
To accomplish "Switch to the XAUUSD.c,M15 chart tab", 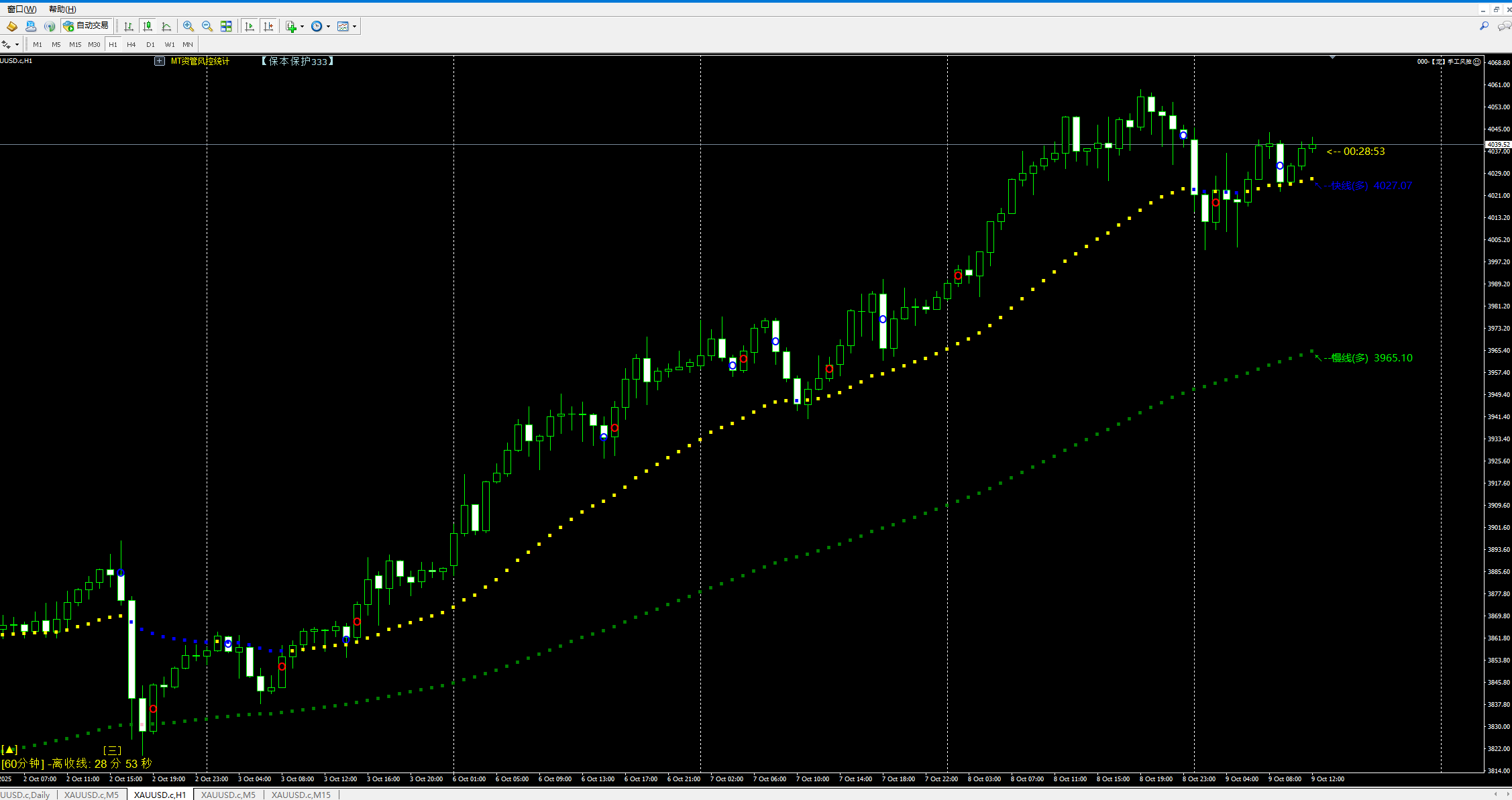I will tap(301, 795).
